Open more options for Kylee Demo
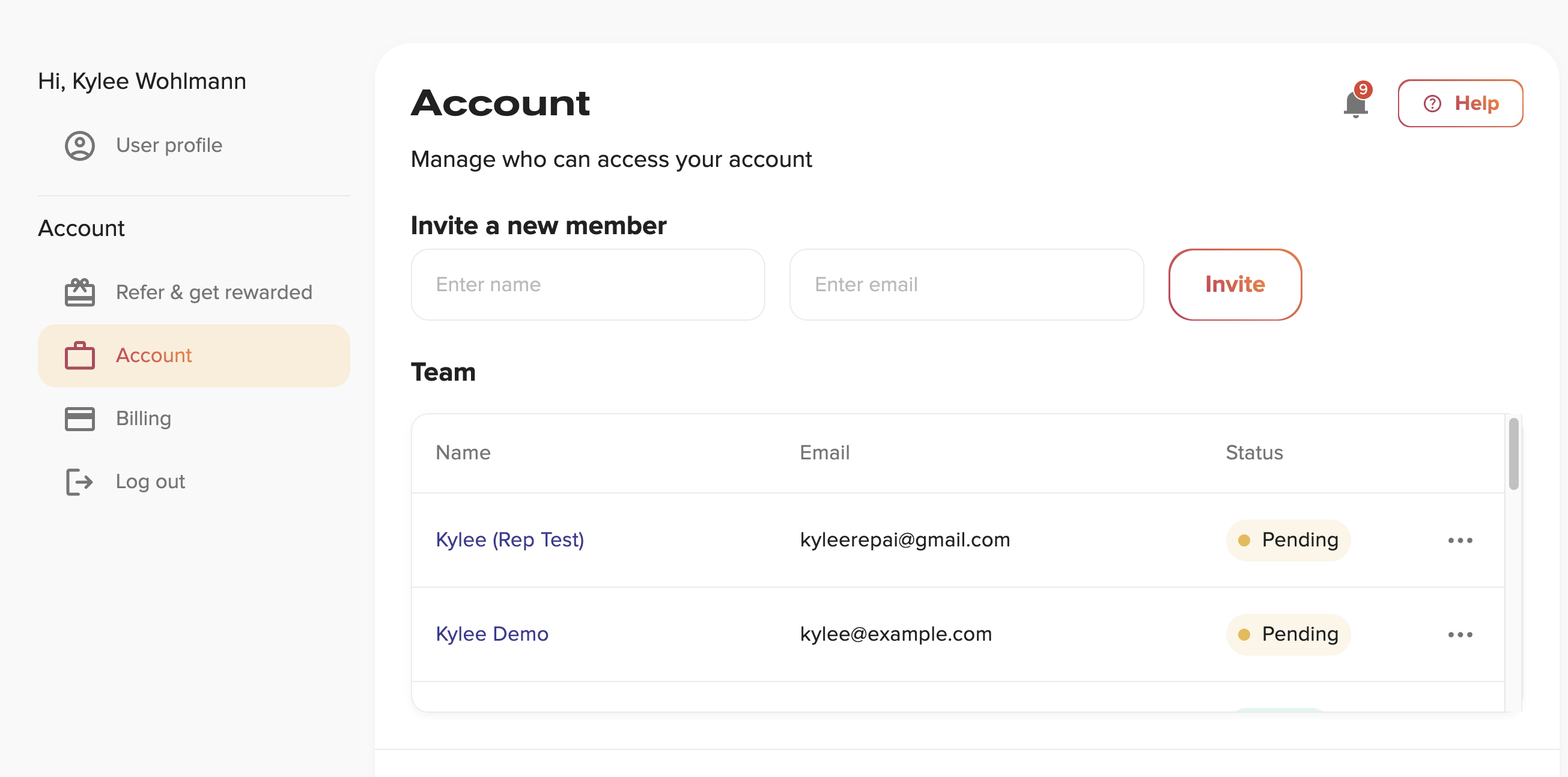 coord(1460,635)
